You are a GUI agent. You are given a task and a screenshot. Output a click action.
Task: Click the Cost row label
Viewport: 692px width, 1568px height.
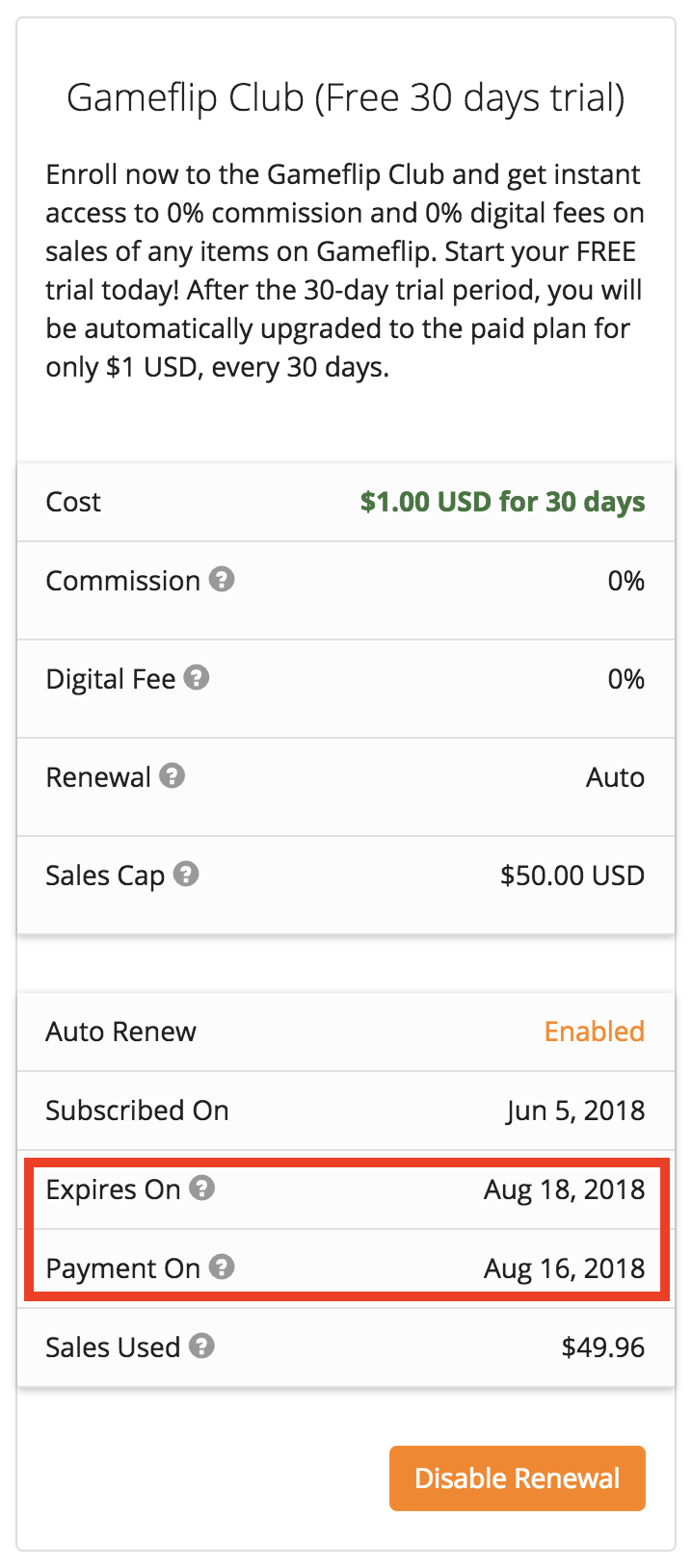(x=73, y=502)
